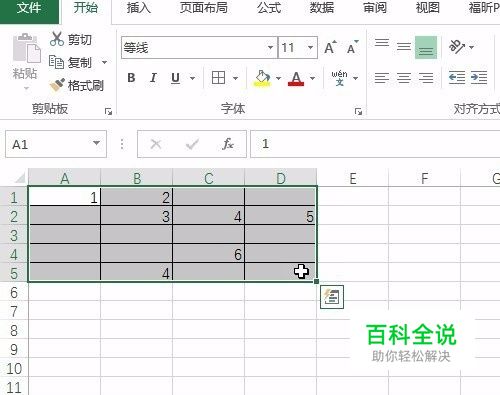500x395 pixels.
Task: Select cell C4 containing 6
Action: click(x=209, y=254)
